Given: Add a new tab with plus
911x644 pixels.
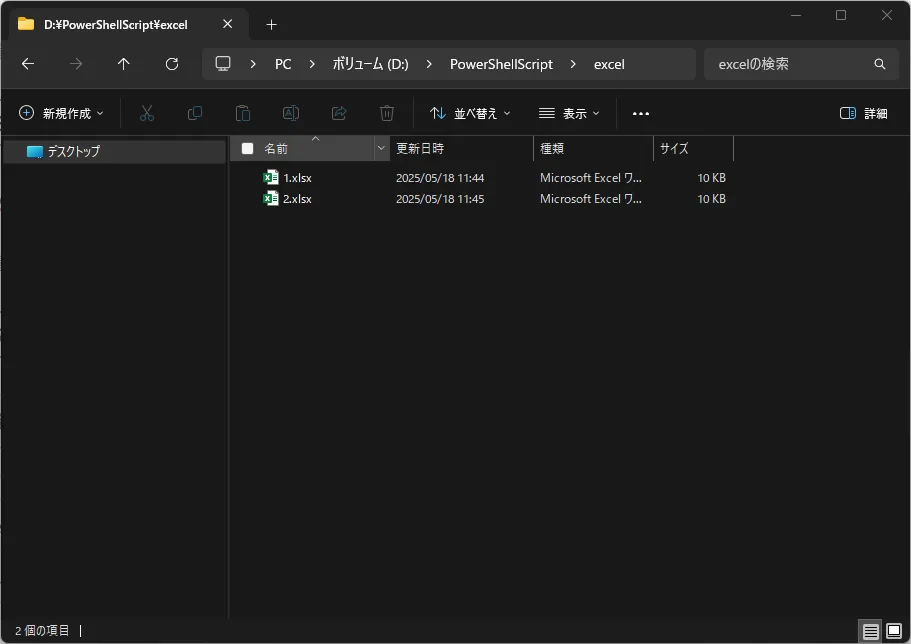Looking at the screenshot, I should click(271, 24).
